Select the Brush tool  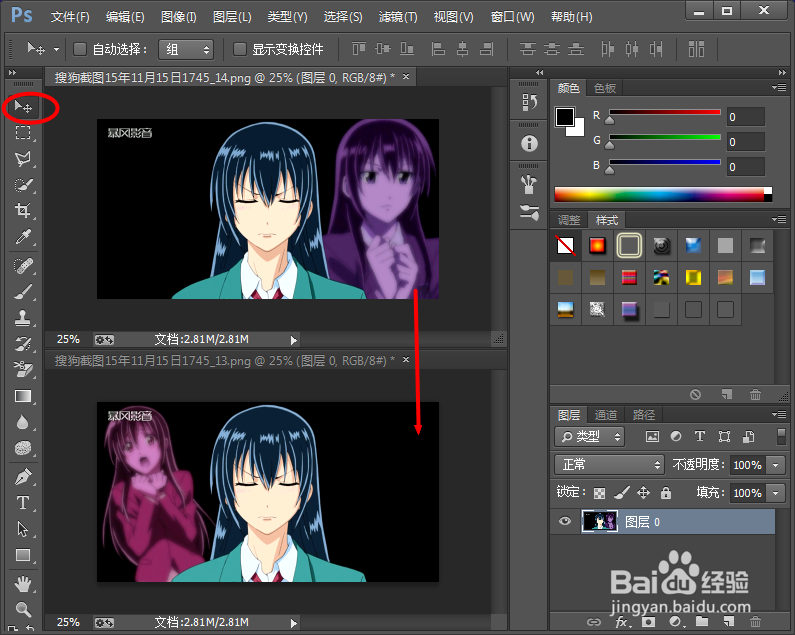tap(23, 292)
